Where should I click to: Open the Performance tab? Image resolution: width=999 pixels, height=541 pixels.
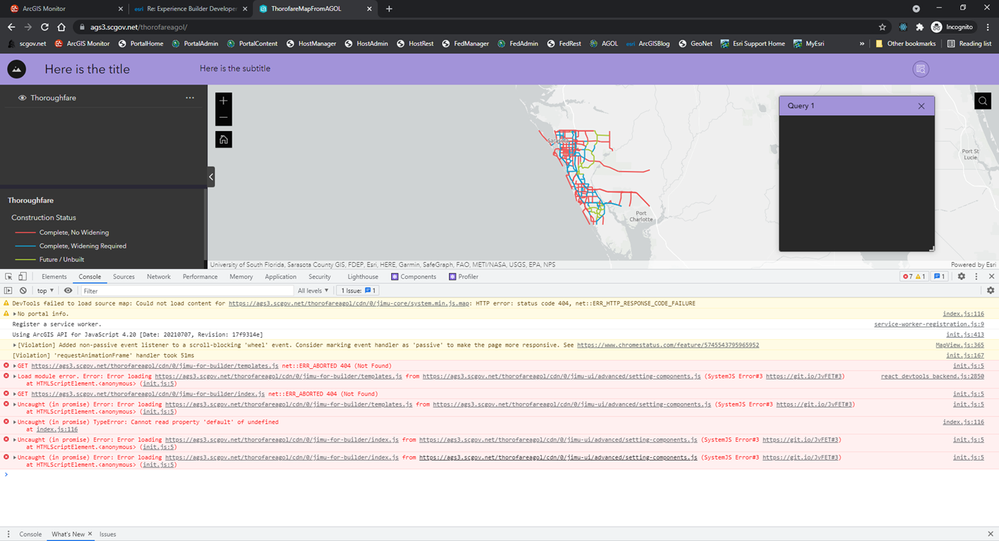[x=200, y=277]
